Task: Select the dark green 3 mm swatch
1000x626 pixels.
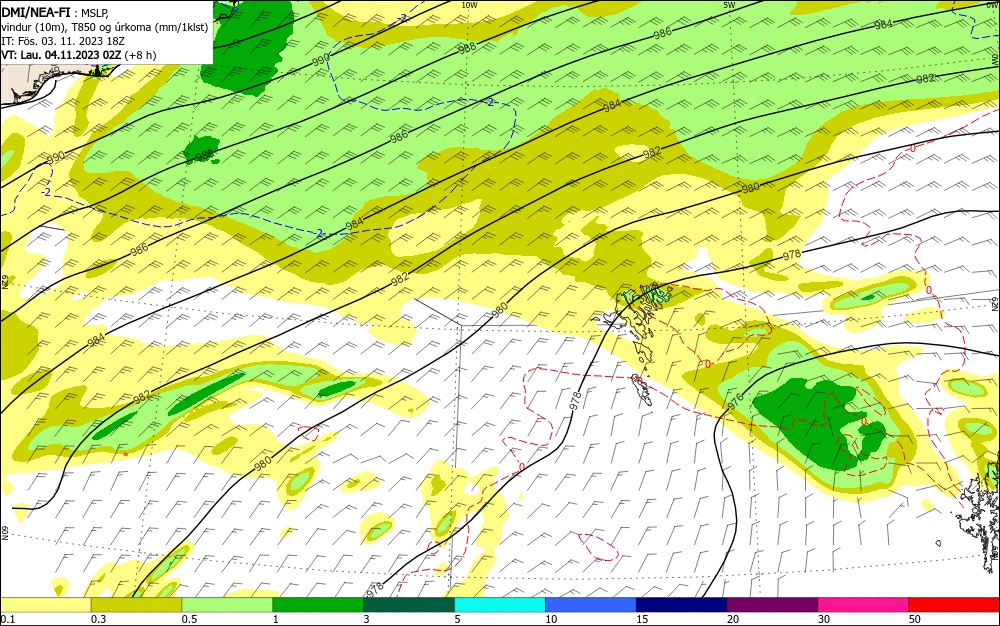Action: (409, 606)
